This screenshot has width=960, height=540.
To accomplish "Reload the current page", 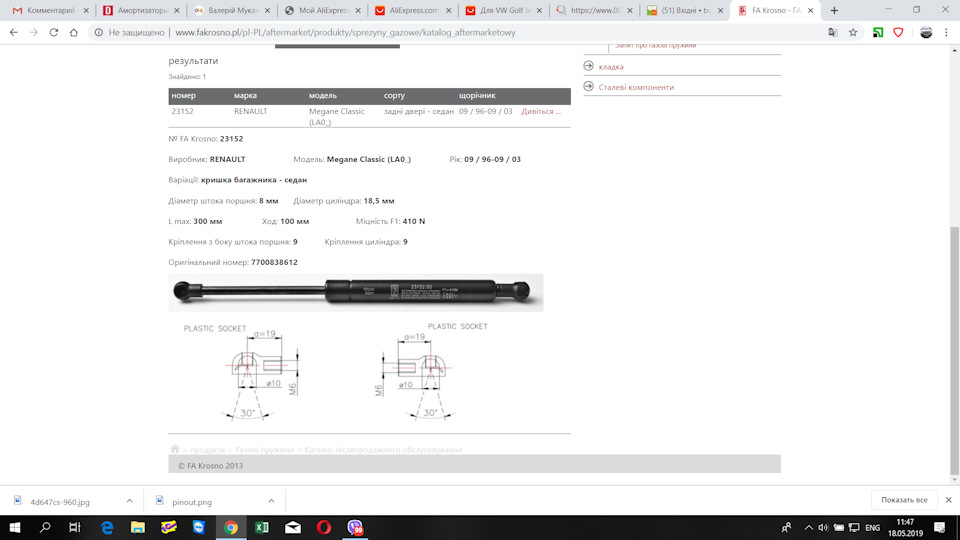I will 54,32.
